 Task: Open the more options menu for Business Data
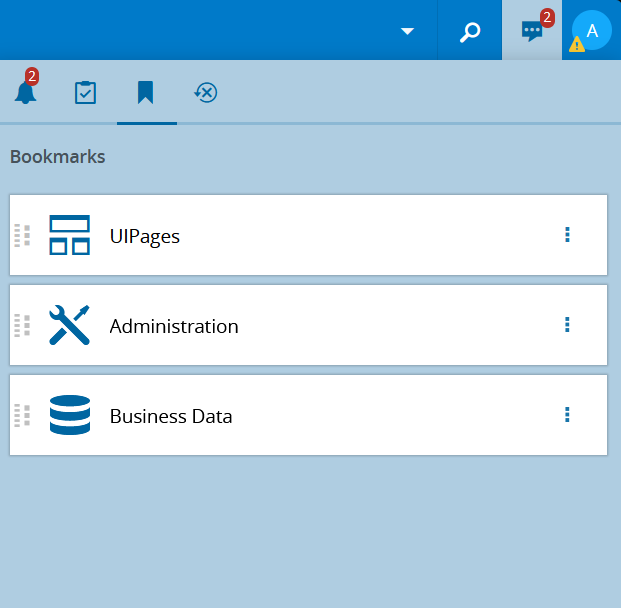coord(567,414)
